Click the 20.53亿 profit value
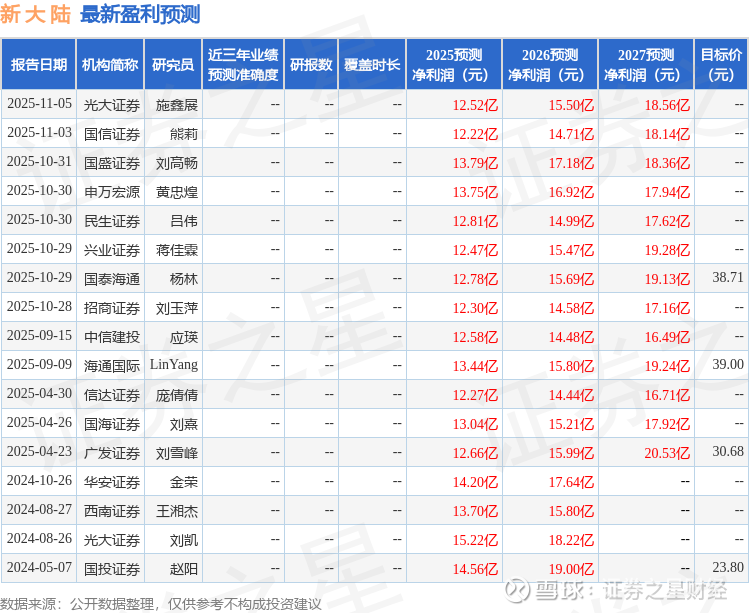 pos(667,453)
